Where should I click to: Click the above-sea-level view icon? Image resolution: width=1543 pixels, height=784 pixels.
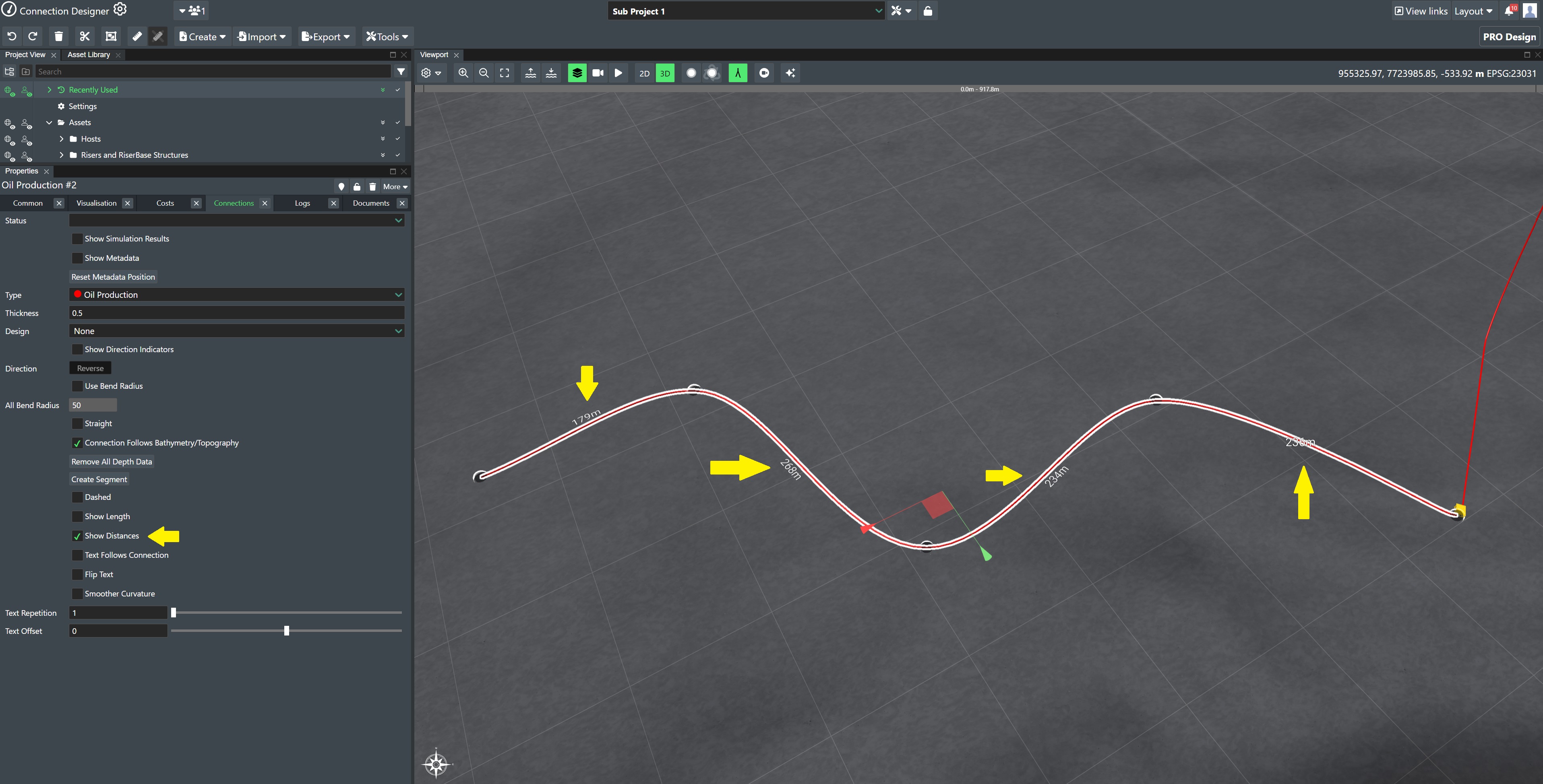click(x=531, y=73)
